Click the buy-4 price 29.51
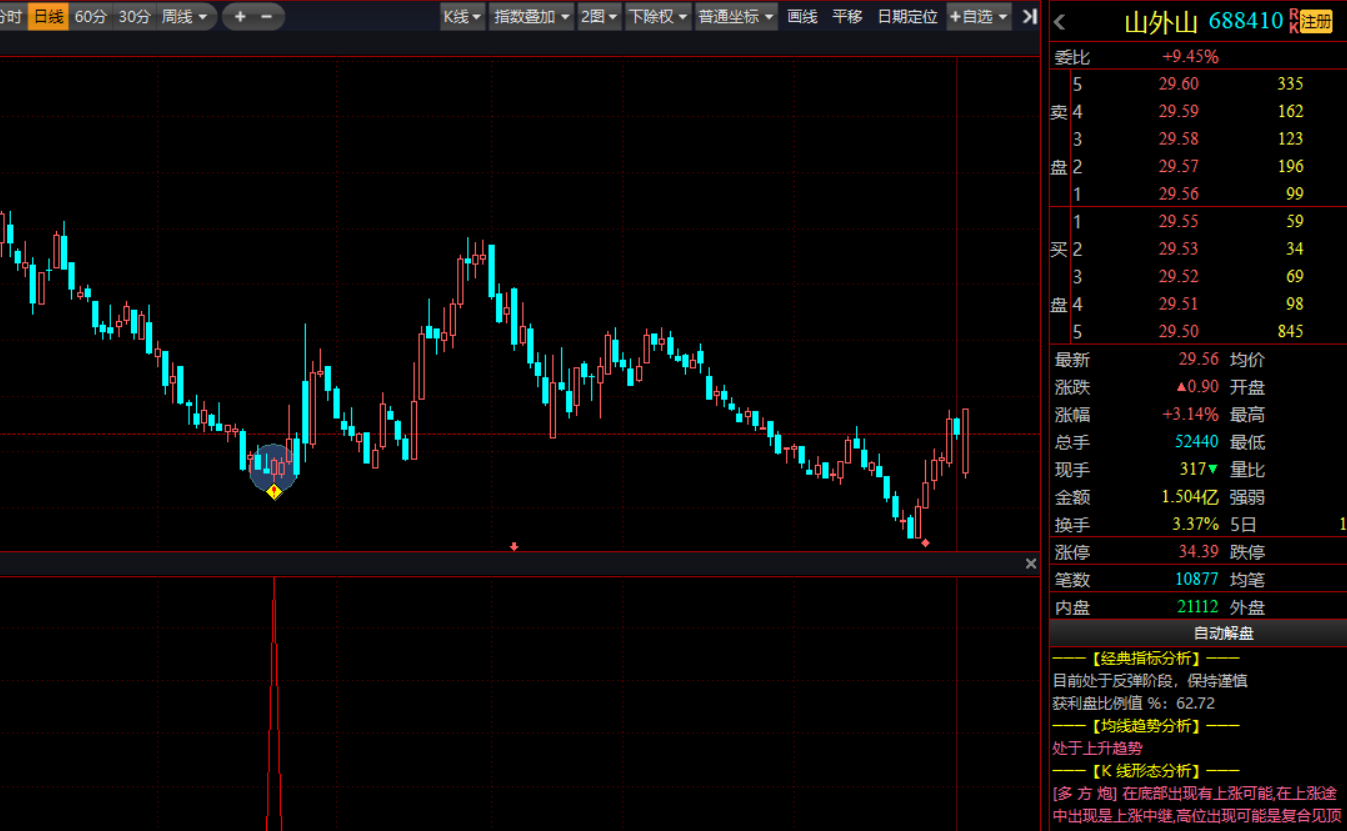Viewport: 1347px width, 831px height. coord(1178,304)
